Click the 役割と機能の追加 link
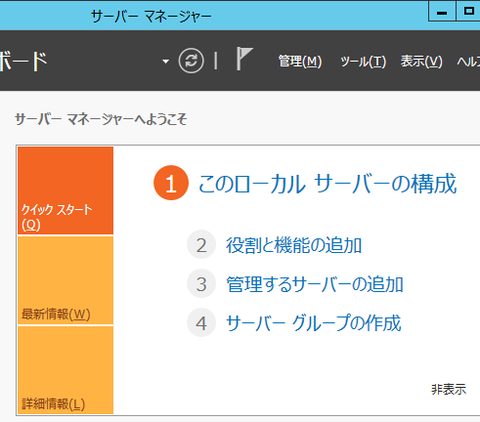The image size is (480, 422). [x=294, y=245]
